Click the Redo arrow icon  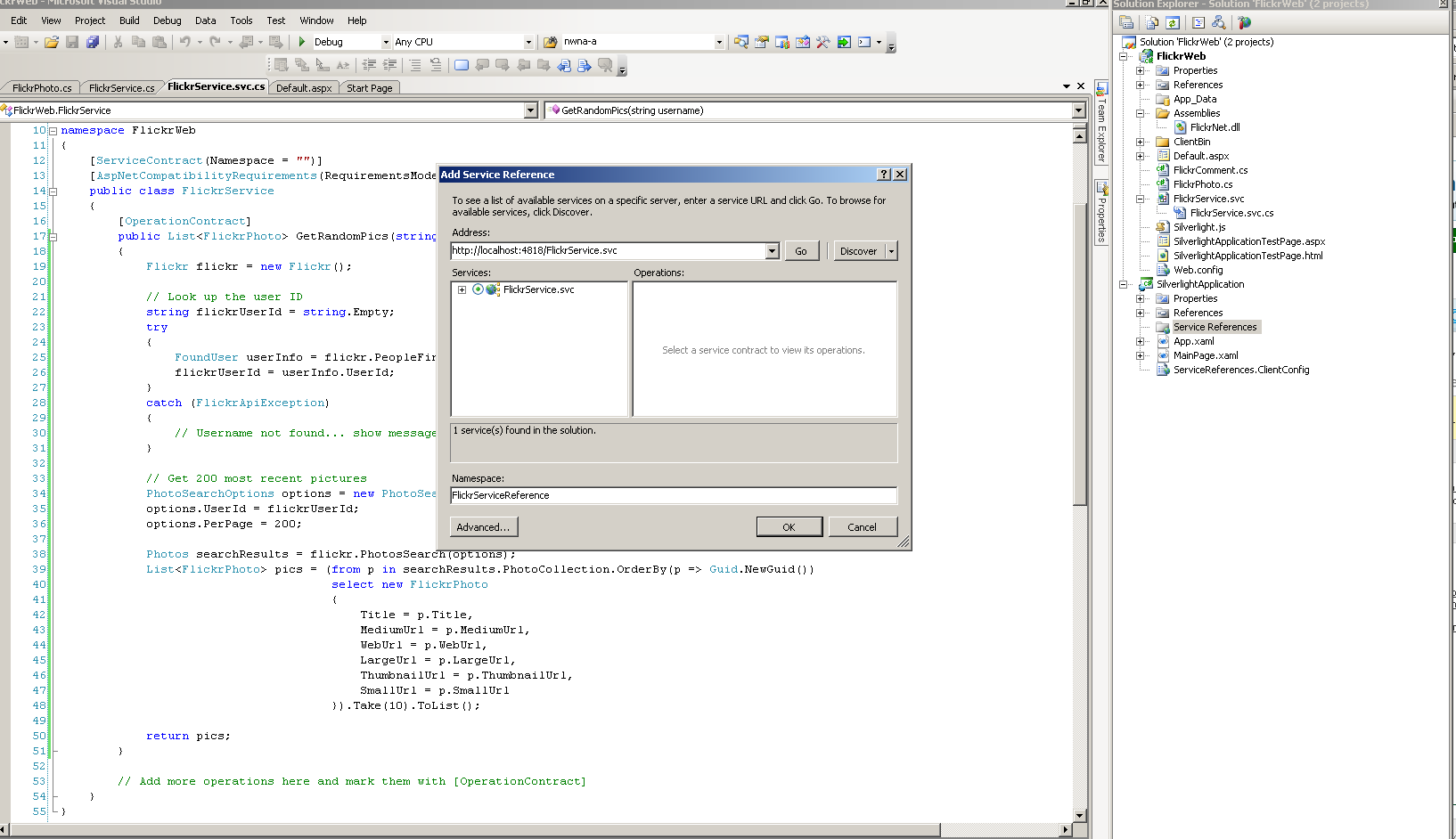215,42
